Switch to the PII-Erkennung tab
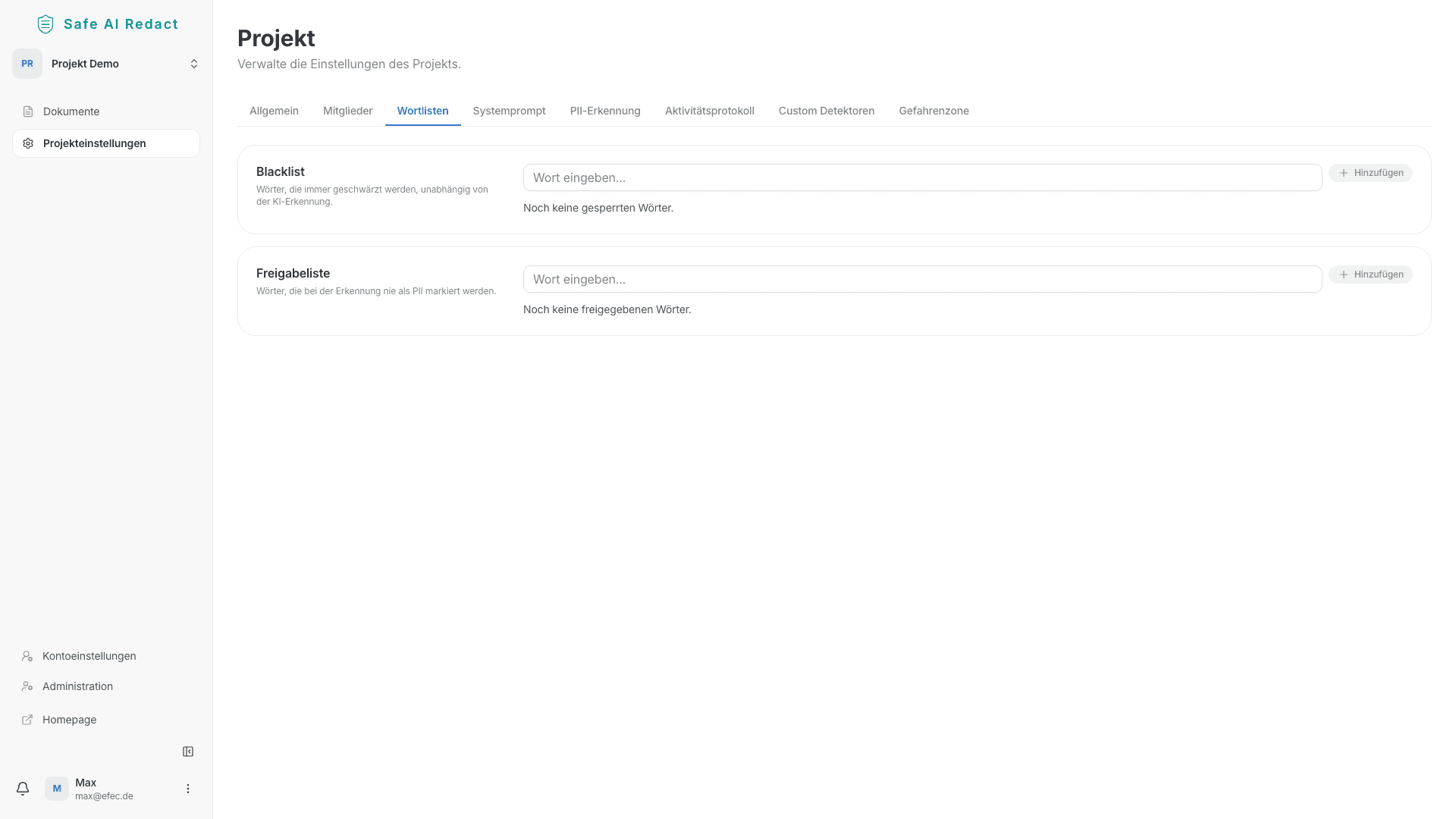The height and width of the screenshot is (819, 1456). (604, 111)
